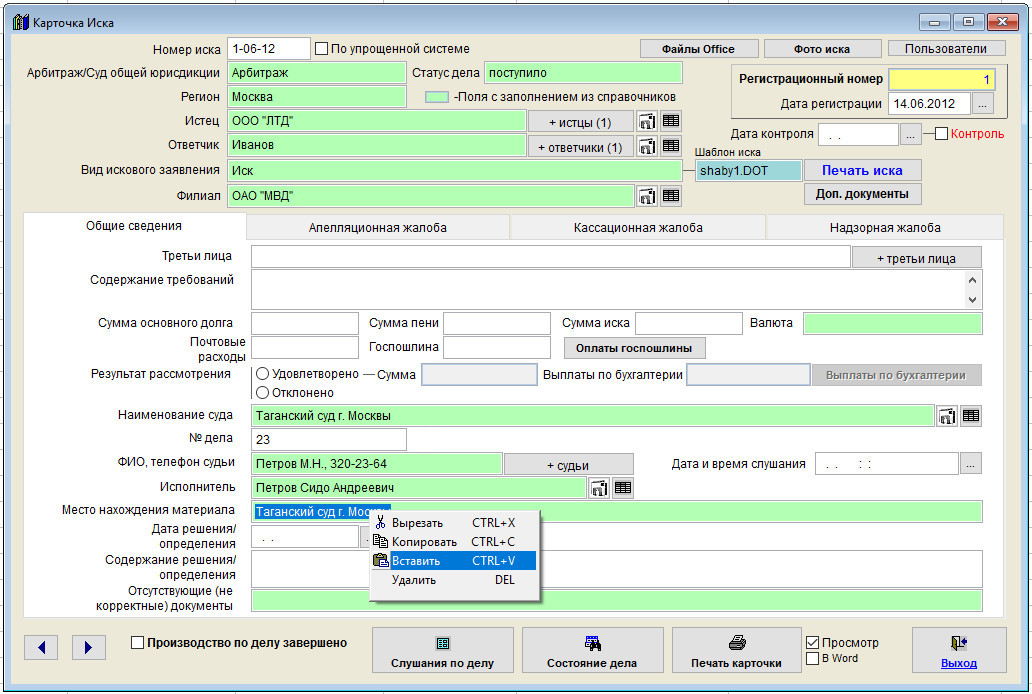
Task: Switch to Апелляционная жалоба tab
Action: coord(377,228)
